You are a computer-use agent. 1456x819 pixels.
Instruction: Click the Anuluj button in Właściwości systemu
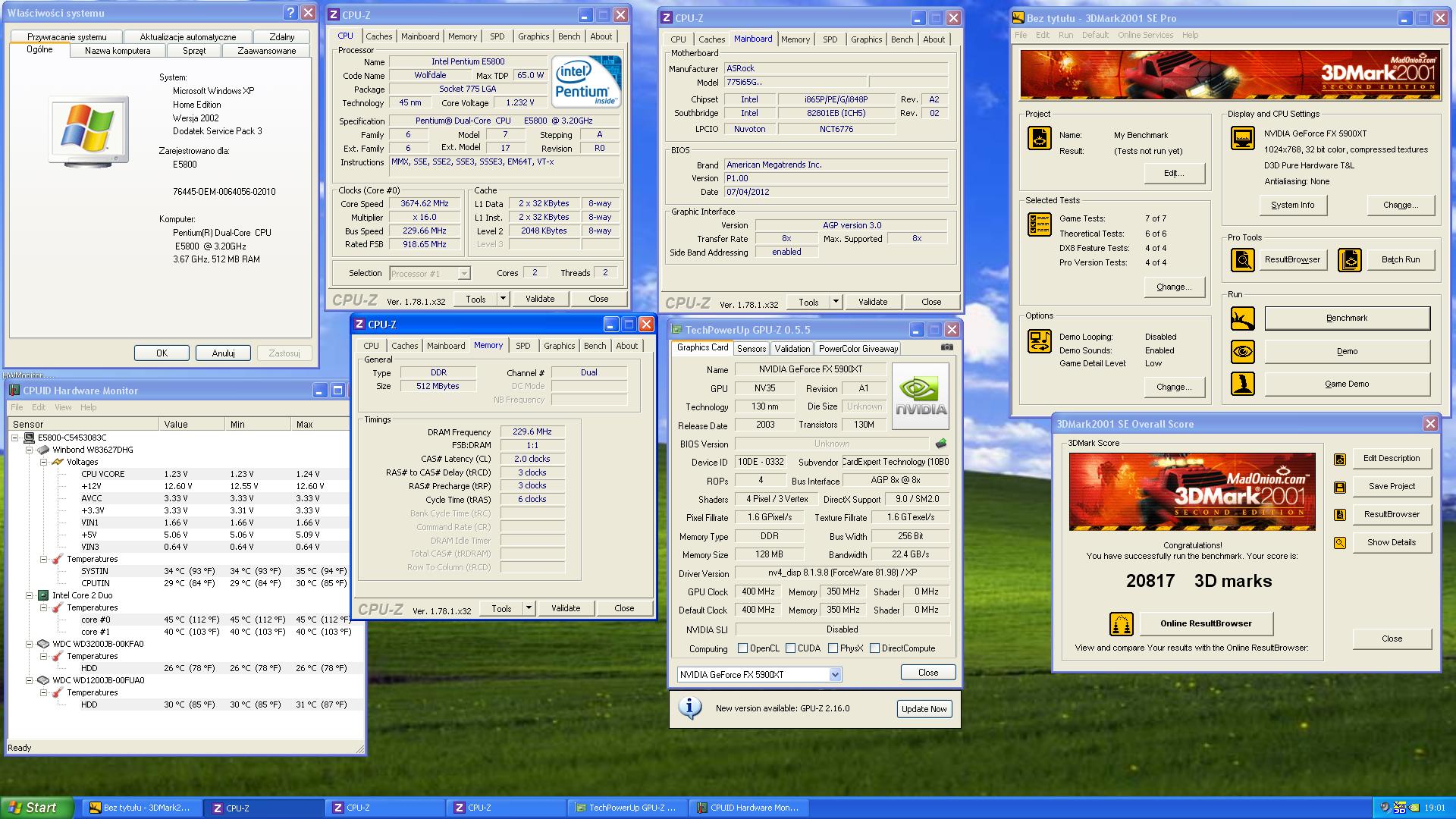coord(223,353)
